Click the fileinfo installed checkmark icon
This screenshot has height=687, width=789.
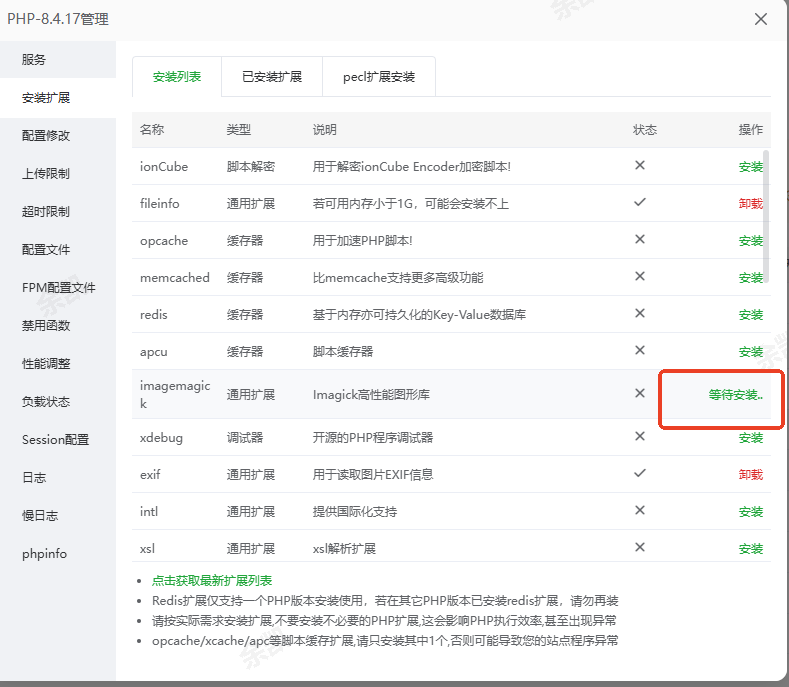coord(640,202)
